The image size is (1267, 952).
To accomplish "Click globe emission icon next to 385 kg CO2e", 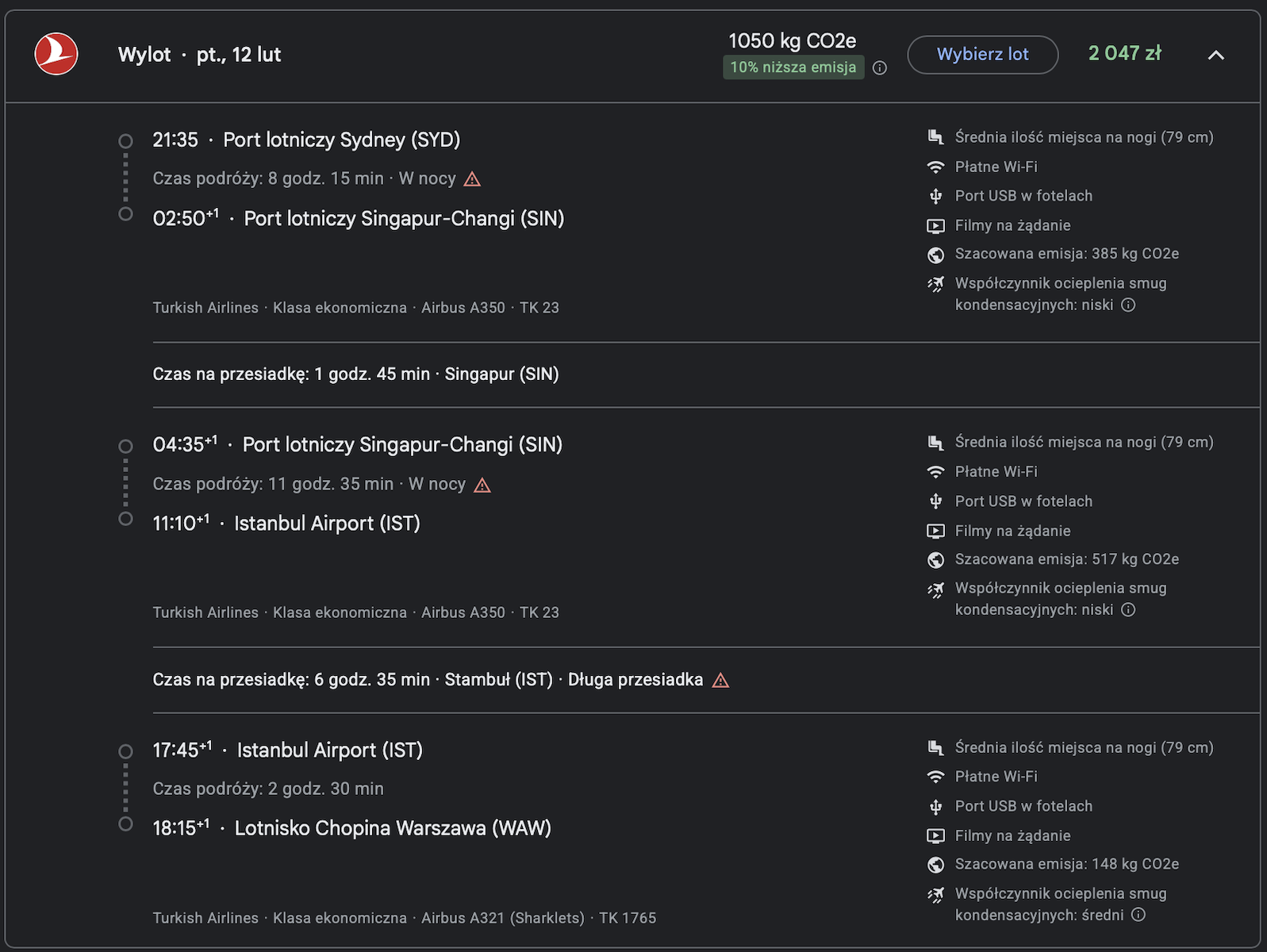I will point(936,255).
